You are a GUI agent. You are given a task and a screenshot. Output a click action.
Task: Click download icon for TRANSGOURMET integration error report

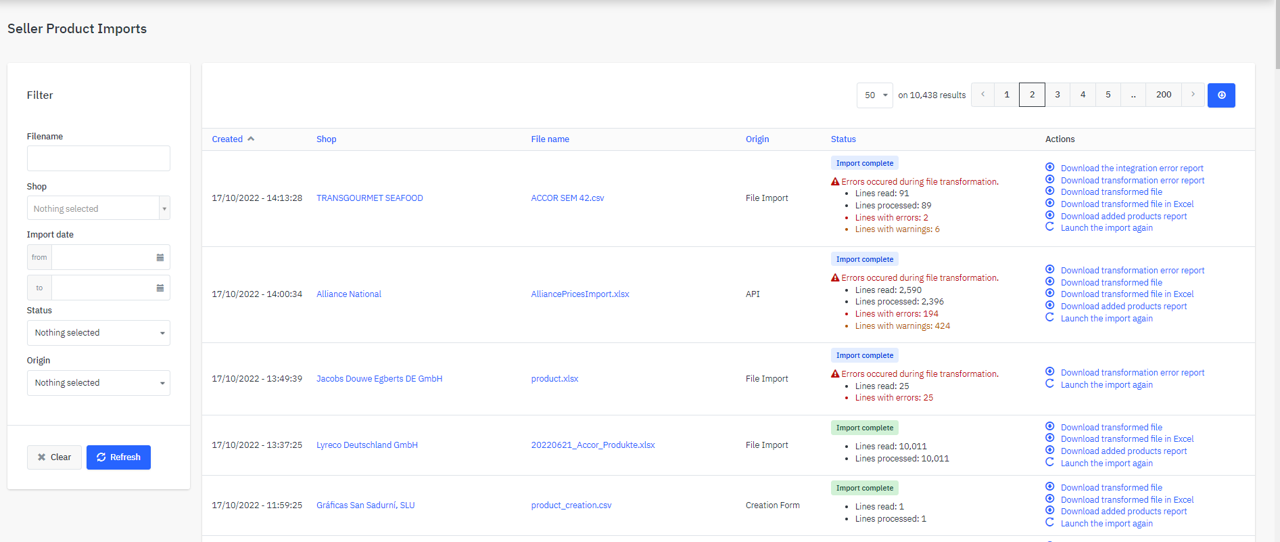tap(1050, 168)
